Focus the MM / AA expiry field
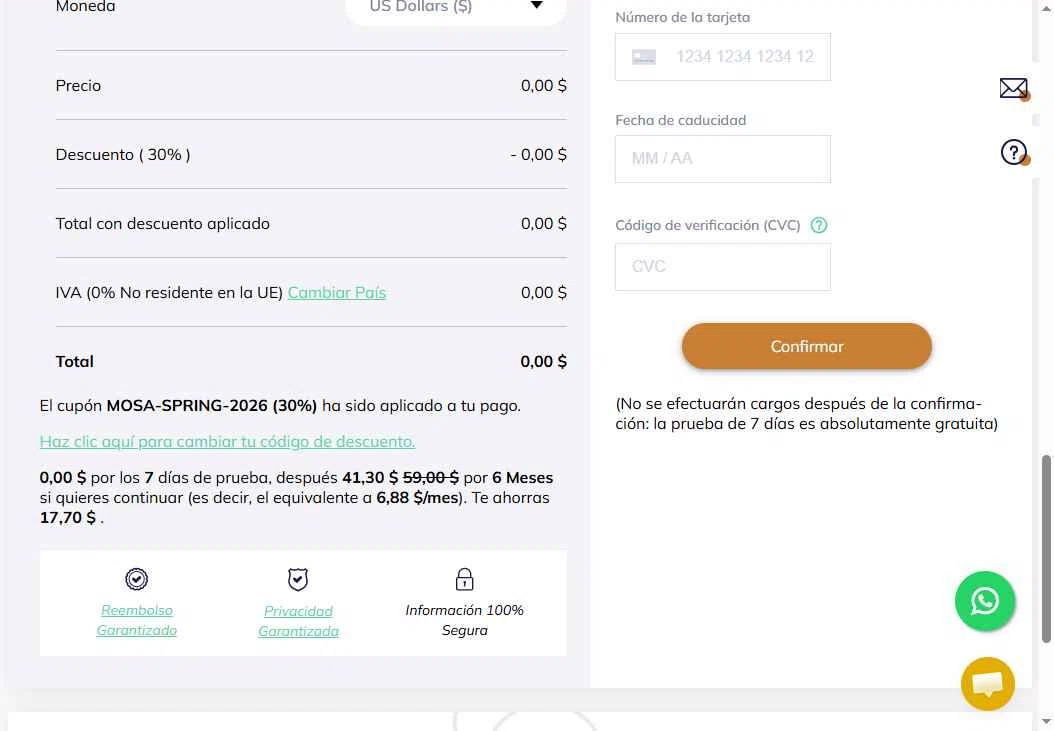 pos(723,159)
